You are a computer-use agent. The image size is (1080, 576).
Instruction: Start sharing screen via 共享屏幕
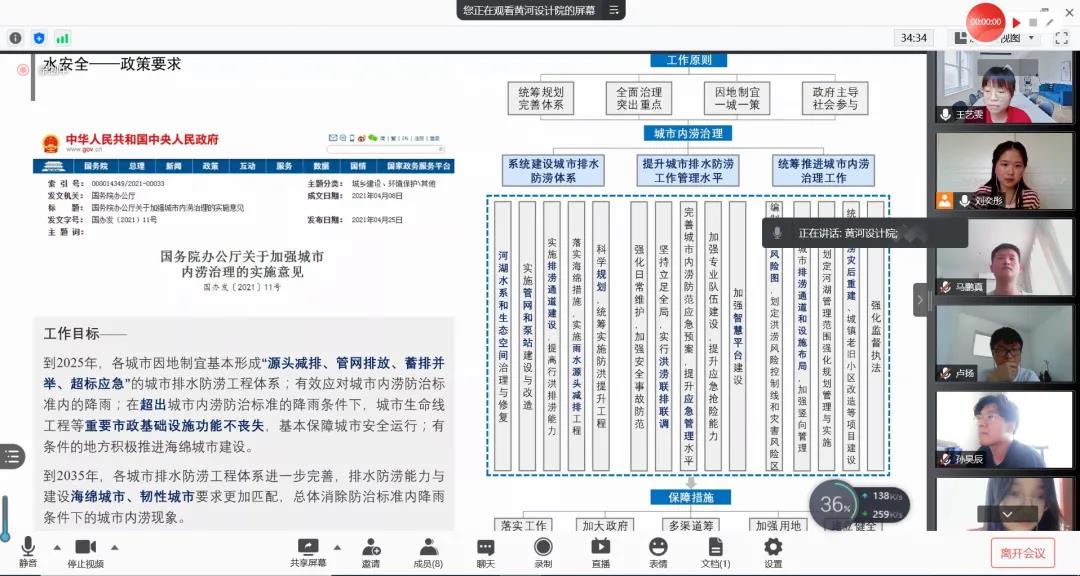(308, 552)
